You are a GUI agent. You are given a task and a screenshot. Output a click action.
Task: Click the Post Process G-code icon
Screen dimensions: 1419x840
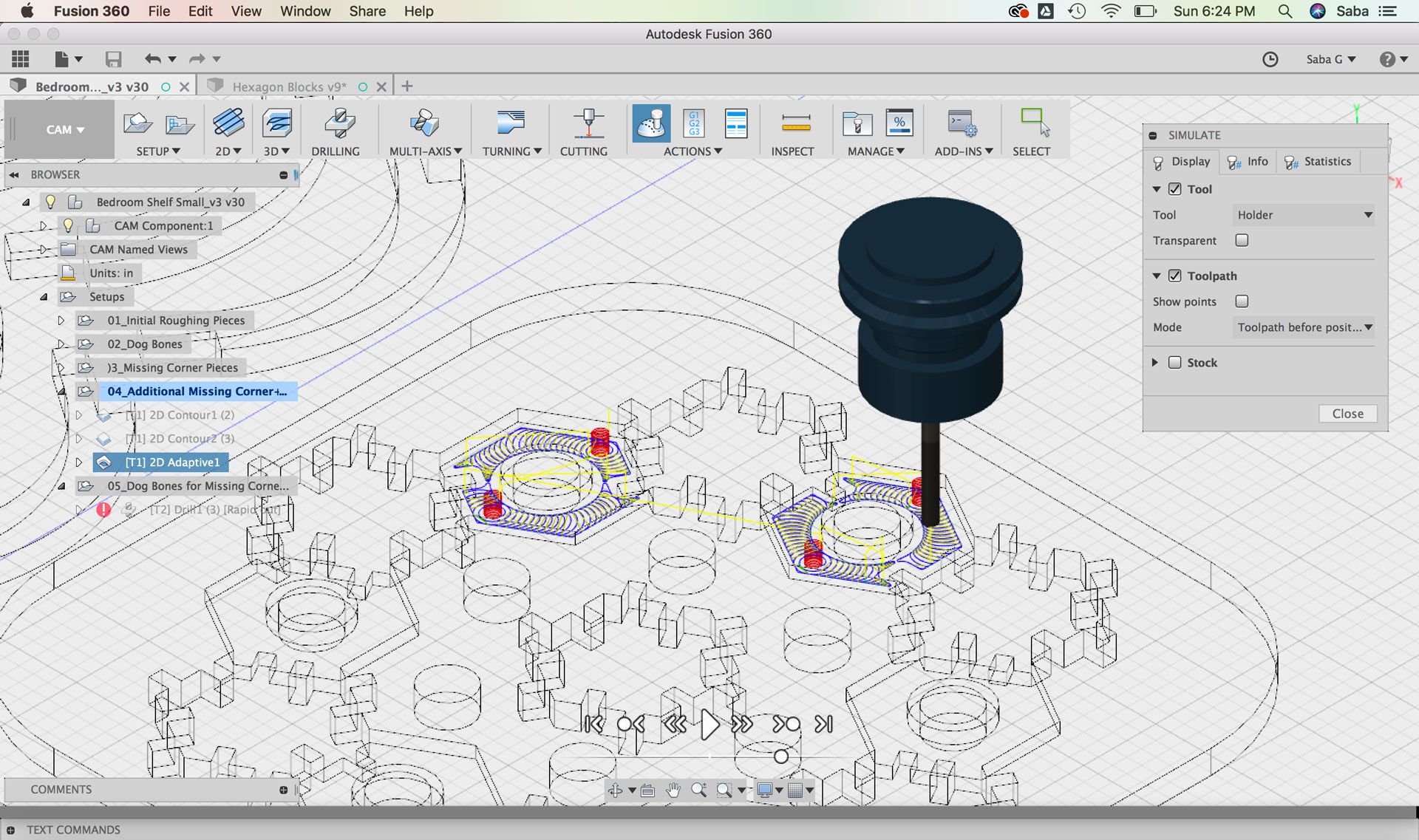click(x=694, y=123)
